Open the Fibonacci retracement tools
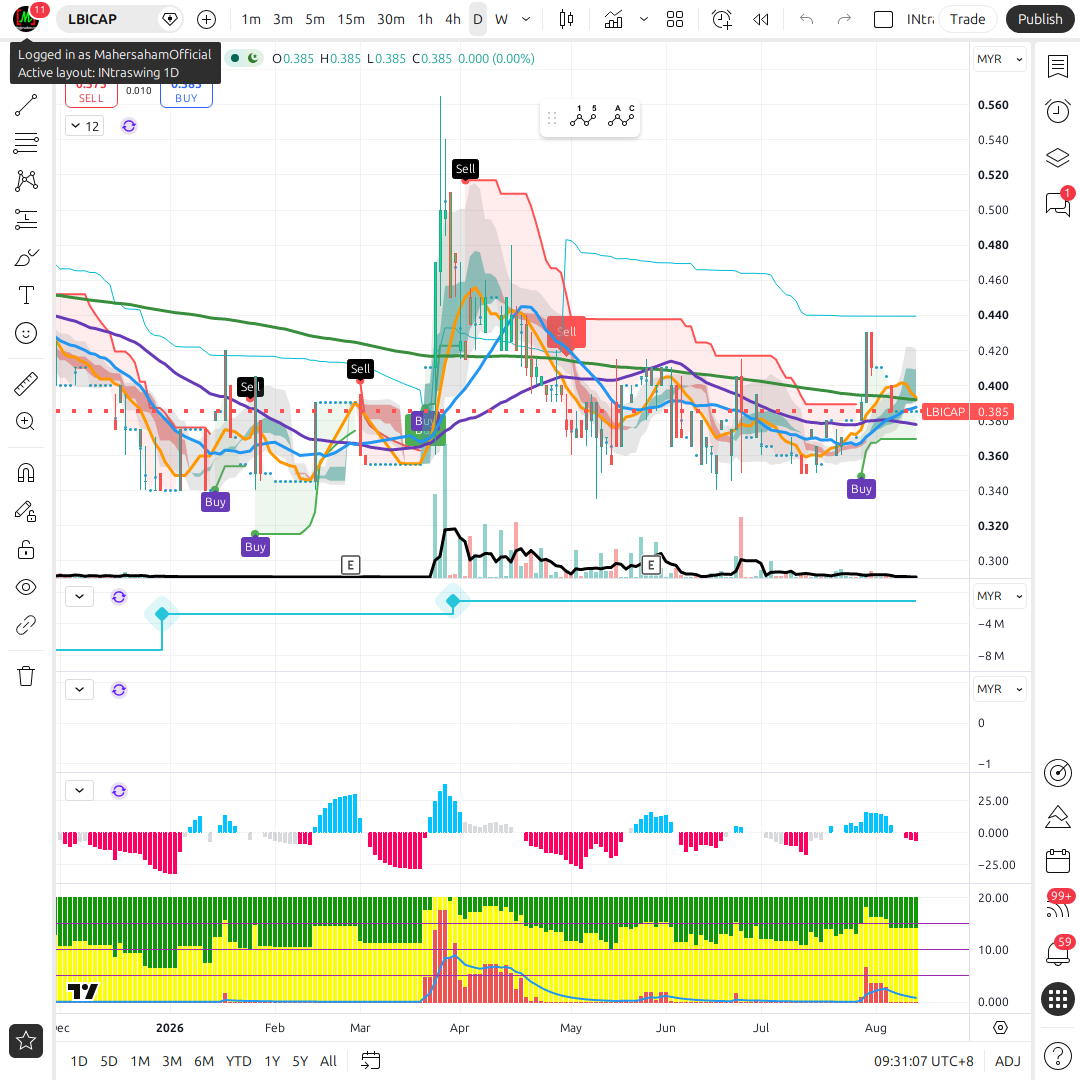Viewport: 1080px width, 1080px height. [x=26, y=143]
